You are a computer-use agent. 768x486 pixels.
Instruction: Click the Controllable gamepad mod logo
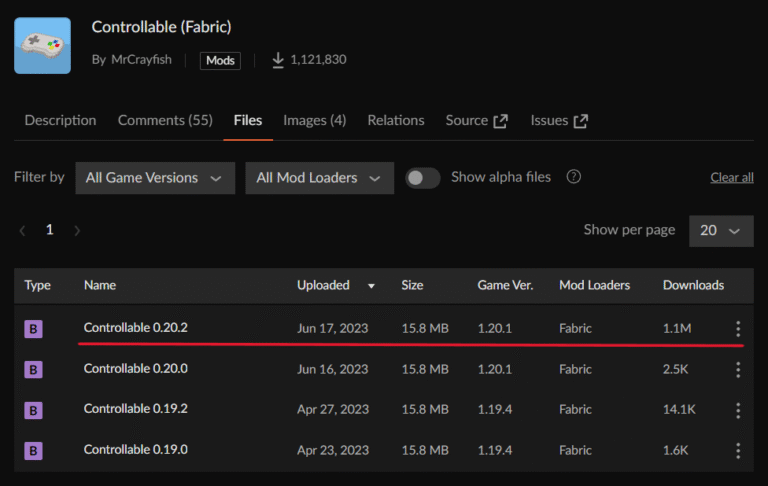coord(42,45)
